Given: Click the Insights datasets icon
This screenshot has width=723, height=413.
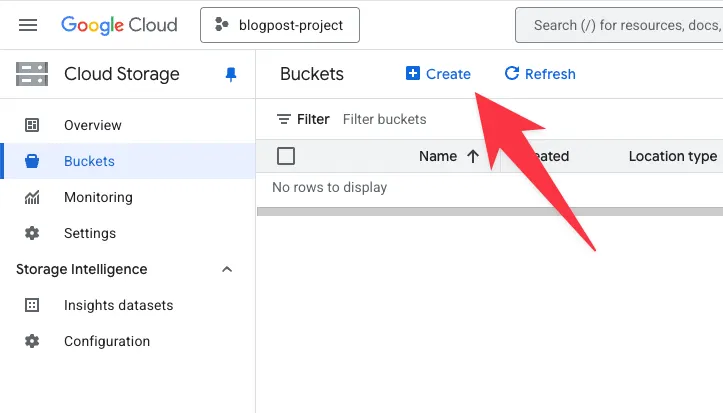Looking at the screenshot, I should (x=32, y=305).
